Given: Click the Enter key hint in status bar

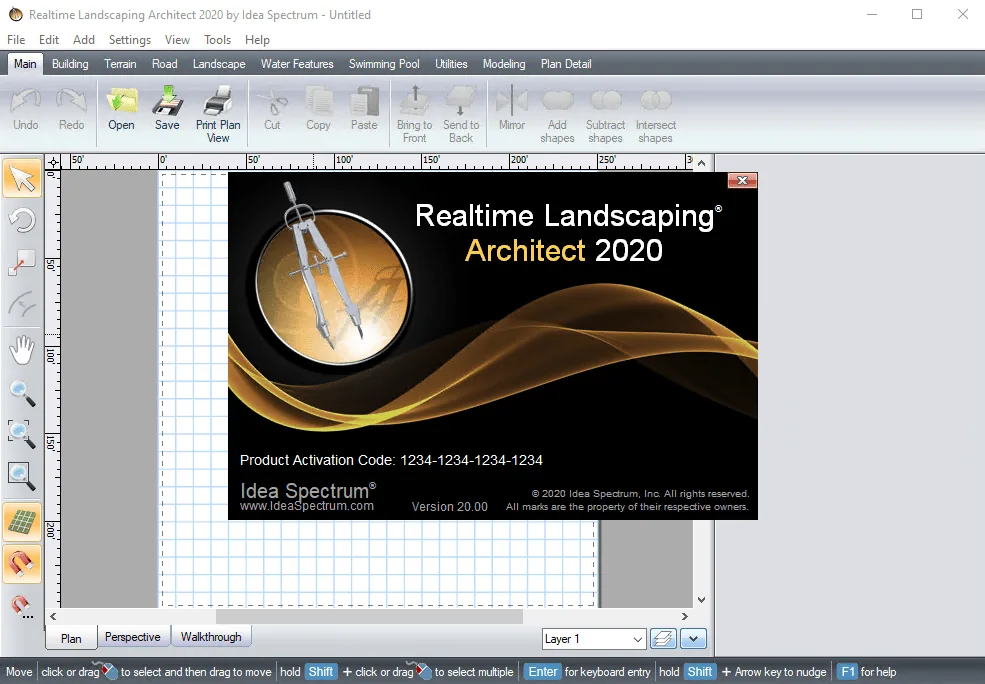Looking at the screenshot, I should (542, 671).
